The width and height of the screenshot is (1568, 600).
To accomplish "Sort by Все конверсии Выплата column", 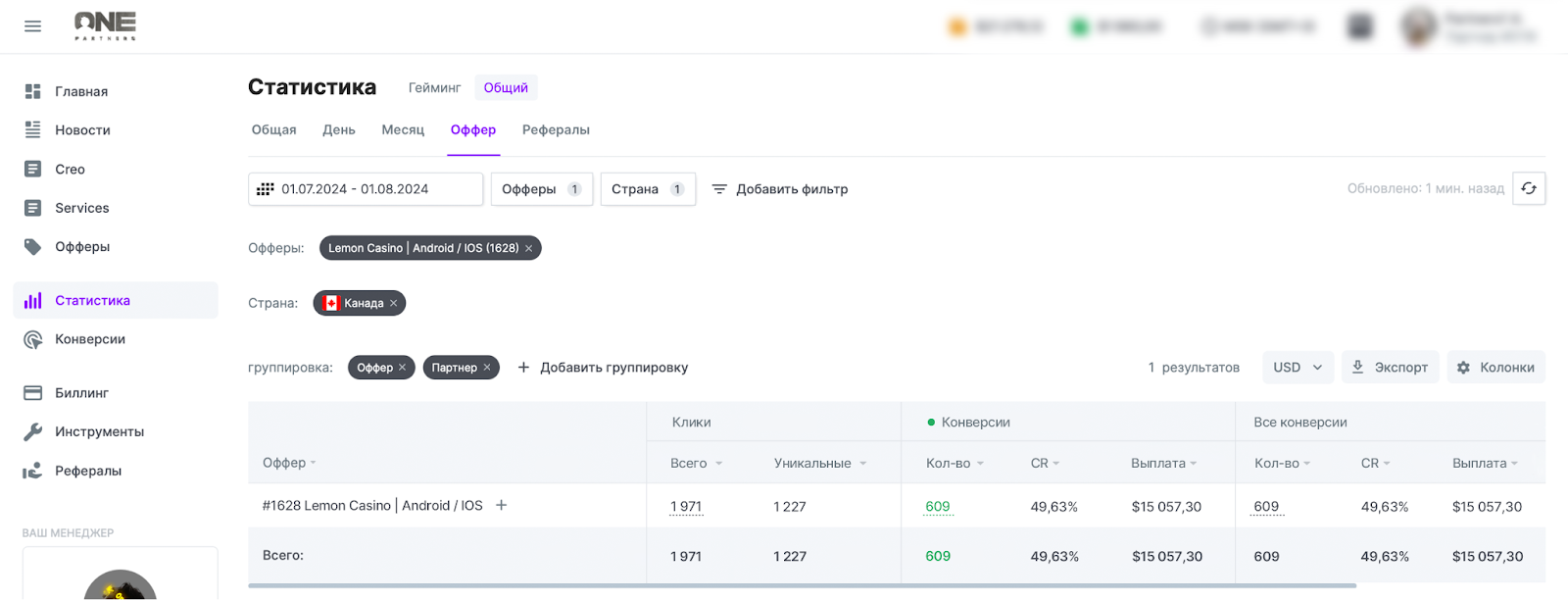I will click(x=1485, y=463).
